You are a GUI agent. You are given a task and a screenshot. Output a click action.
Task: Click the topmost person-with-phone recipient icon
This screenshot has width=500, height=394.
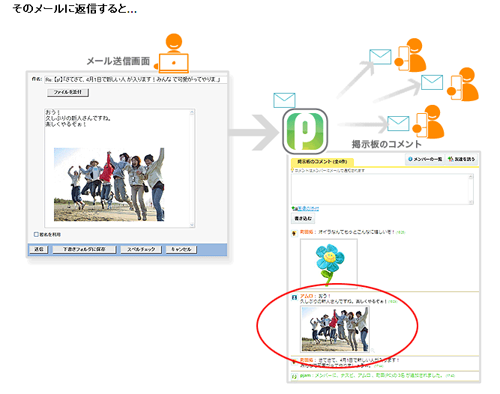410,55
